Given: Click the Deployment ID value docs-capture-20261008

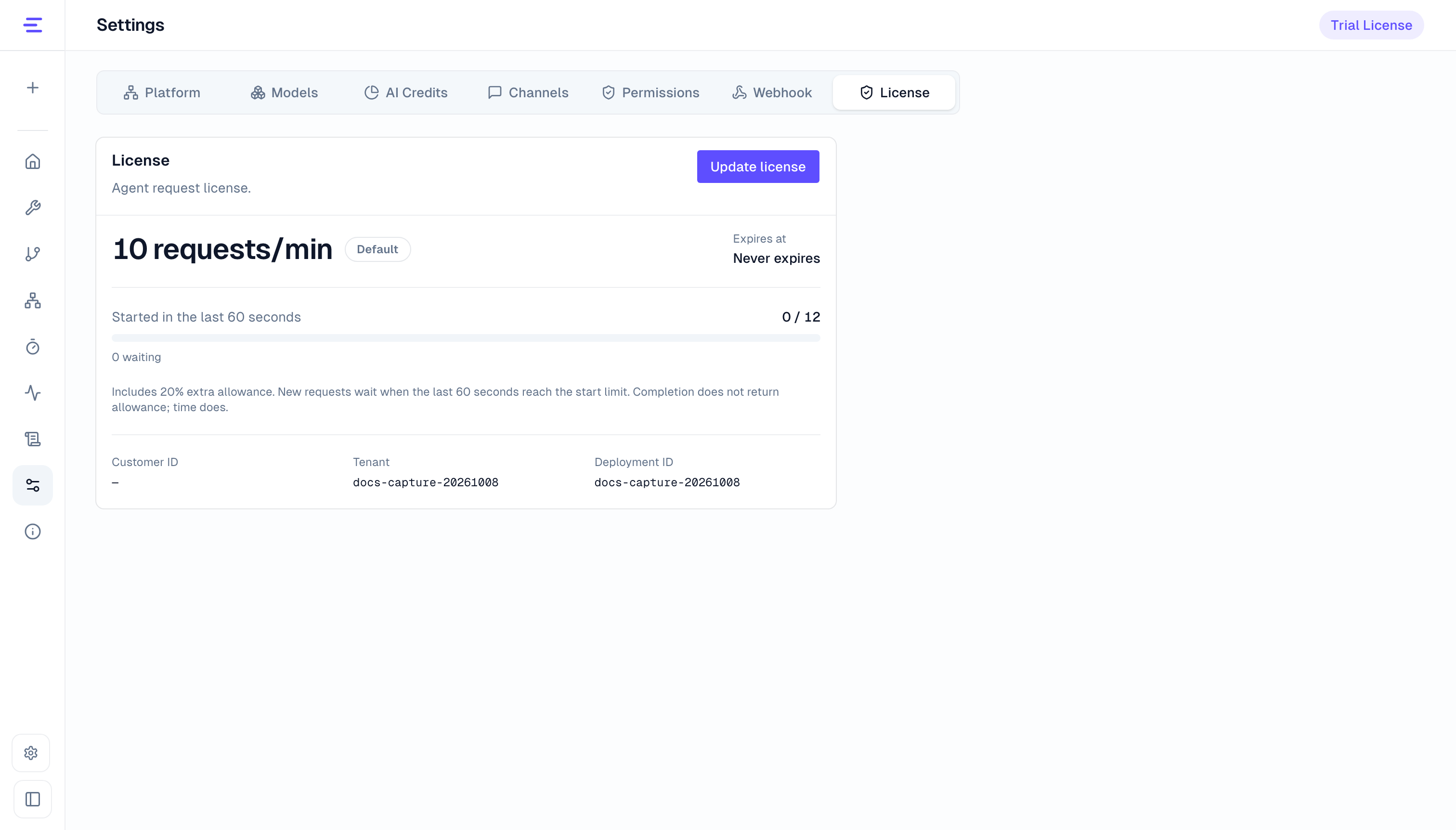Looking at the screenshot, I should 667,482.
